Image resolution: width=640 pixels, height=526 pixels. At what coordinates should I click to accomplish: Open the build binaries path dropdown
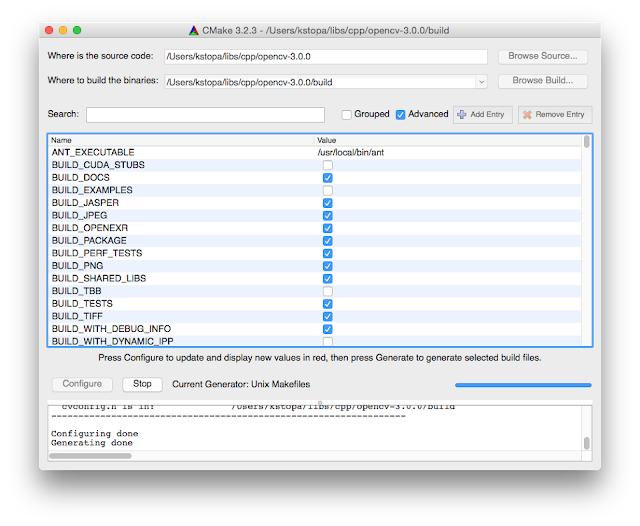tap(482, 82)
